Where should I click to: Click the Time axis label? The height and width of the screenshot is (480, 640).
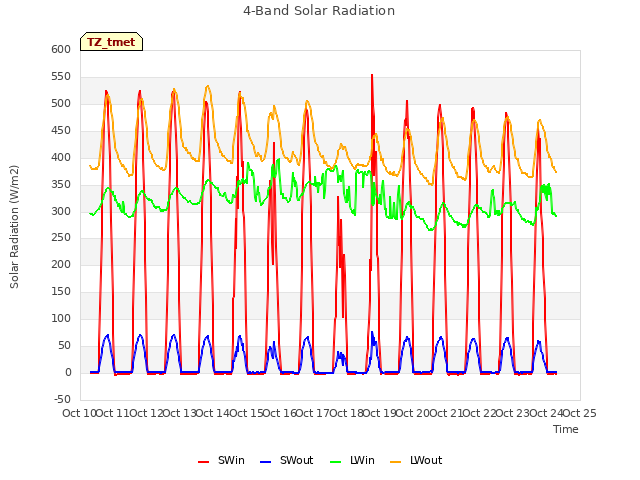pyautogui.click(x=565, y=429)
